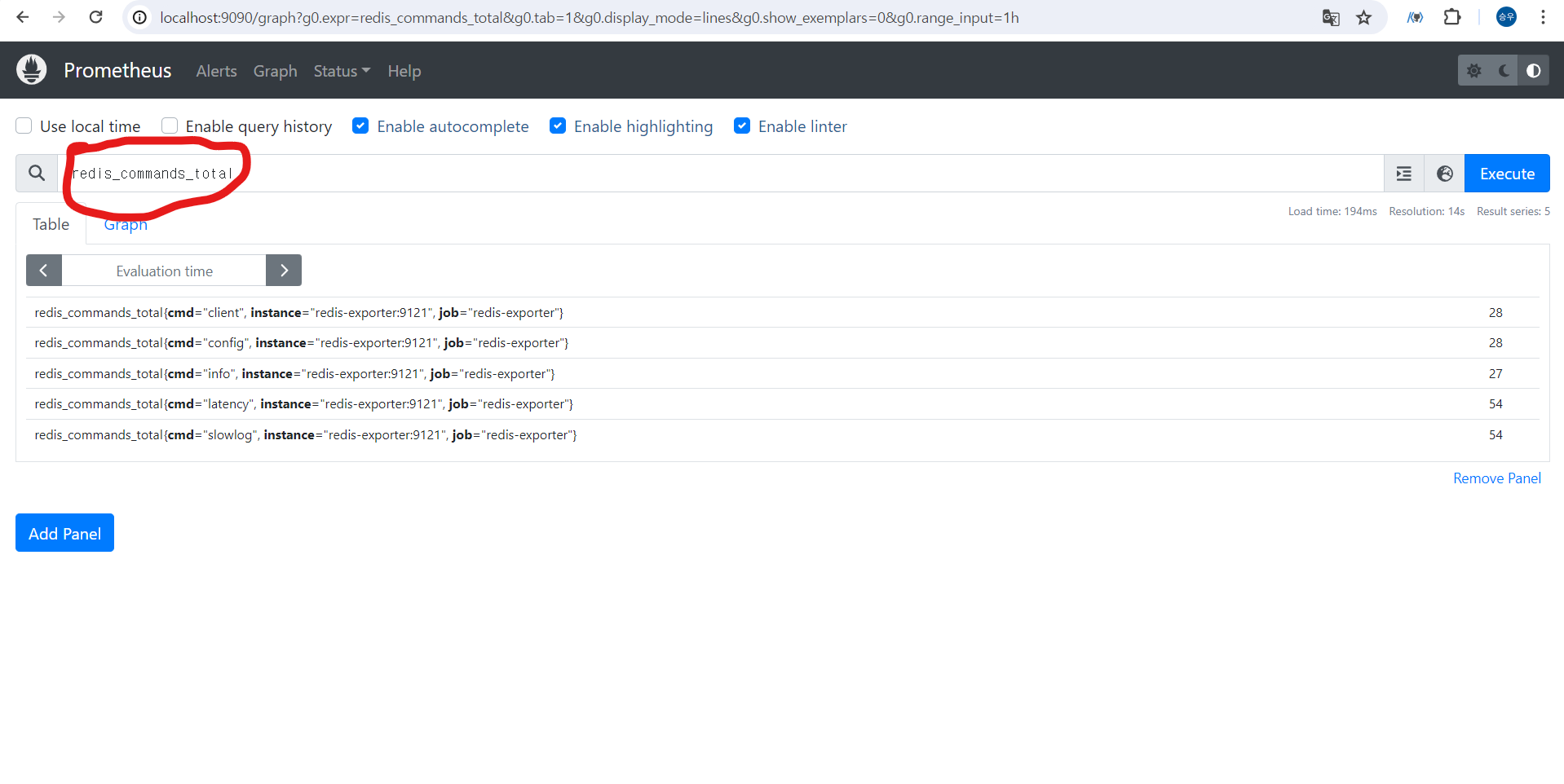Click the translate page icon

[1331, 17]
